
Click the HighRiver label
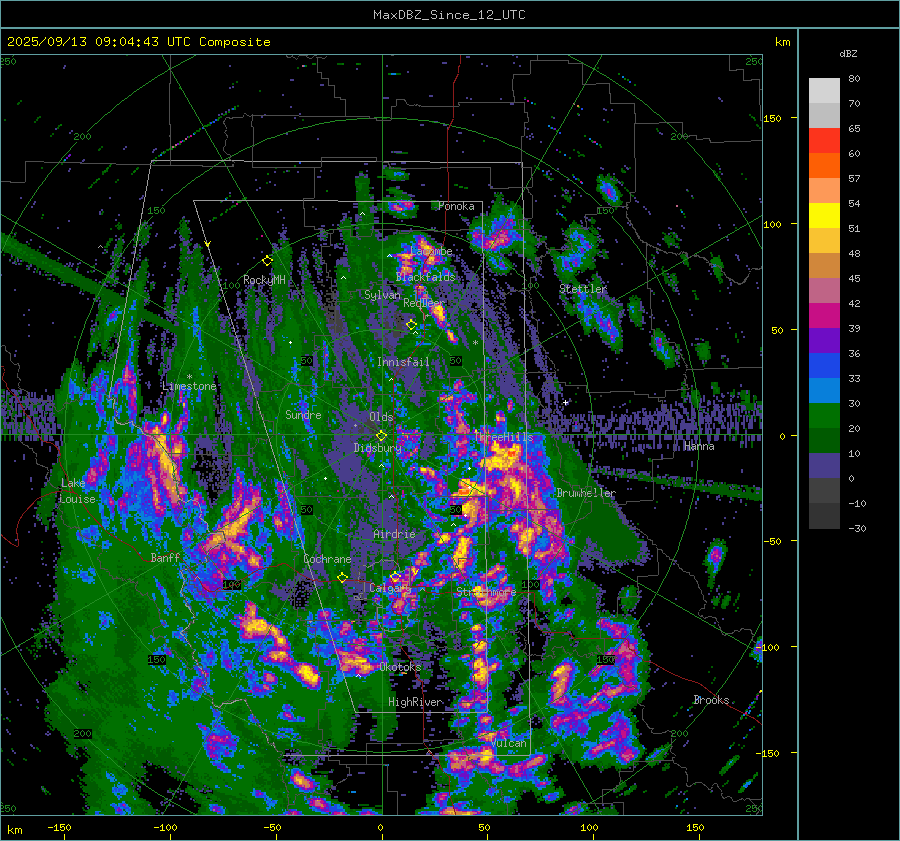click(415, 702)
